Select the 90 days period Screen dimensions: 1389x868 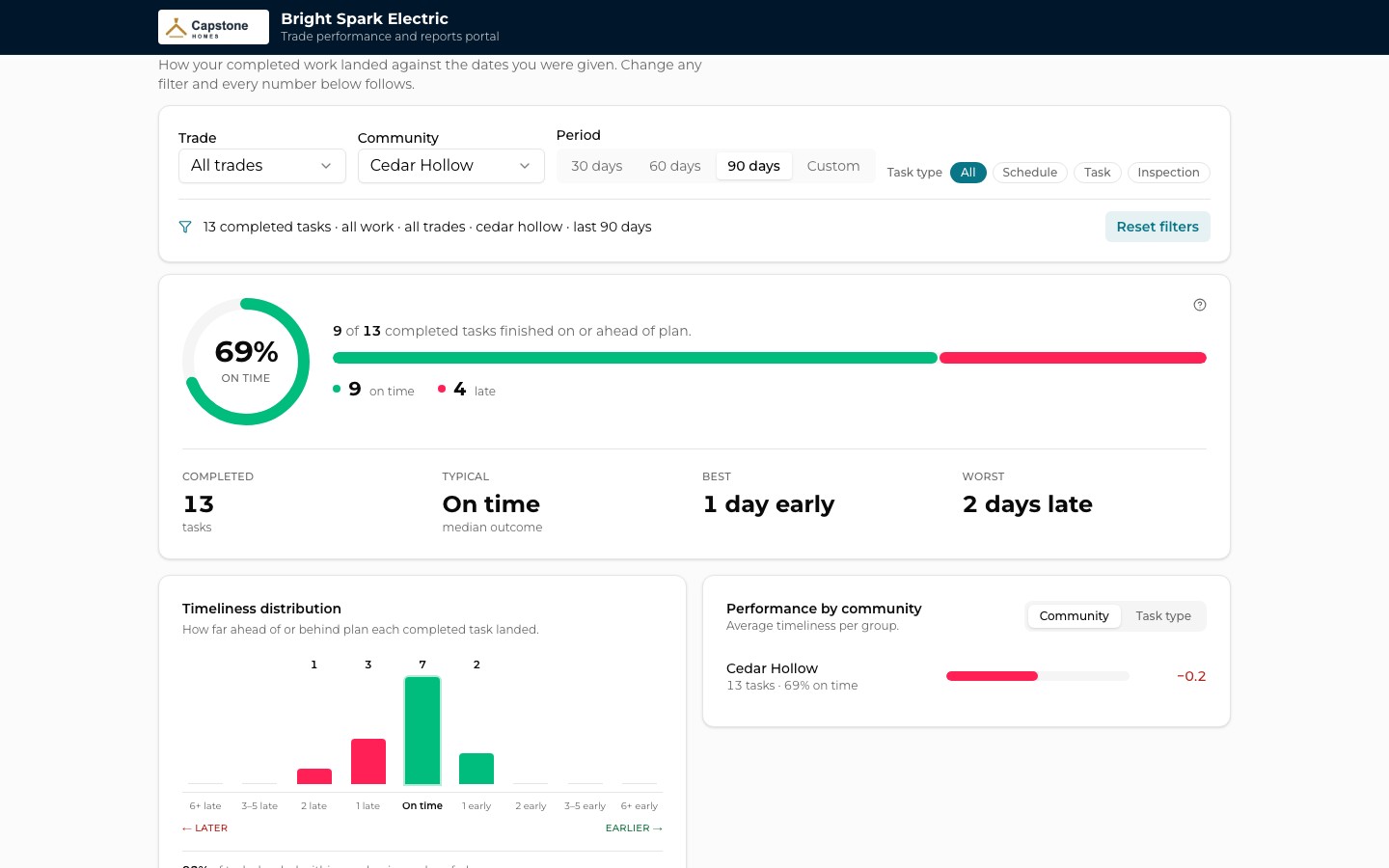click(754, 166)
